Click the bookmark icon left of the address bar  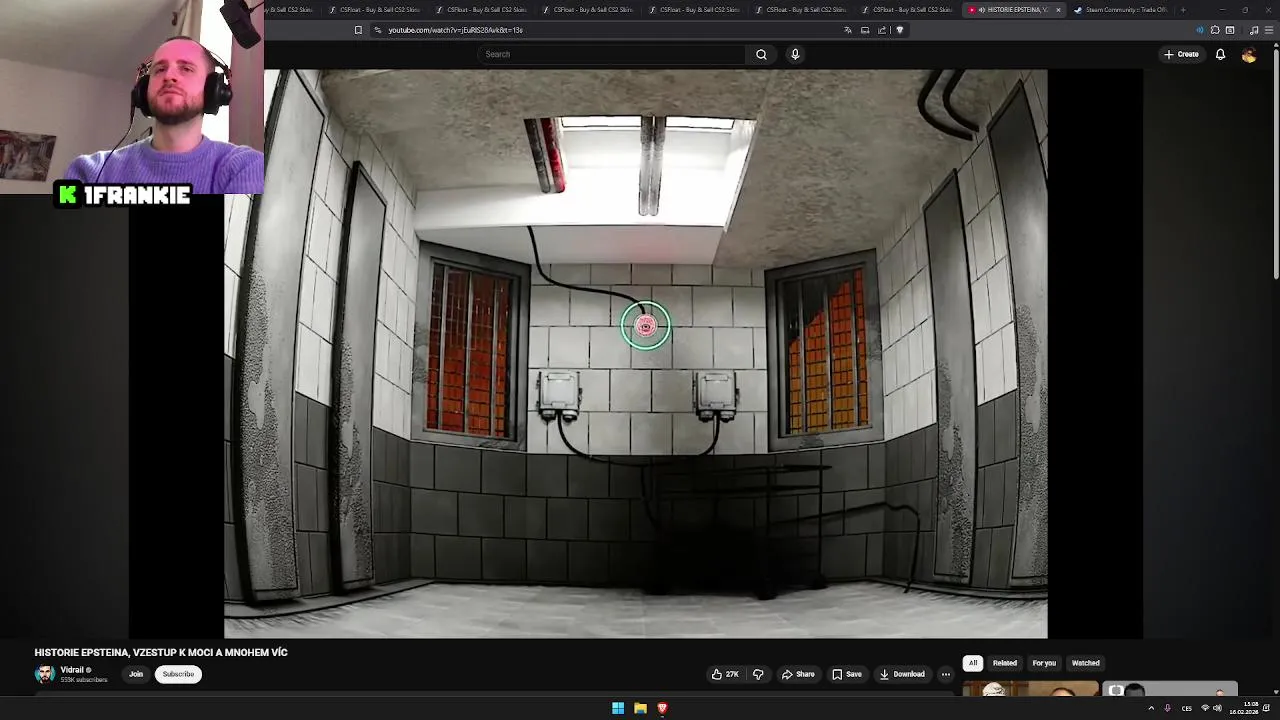point(358,30)
